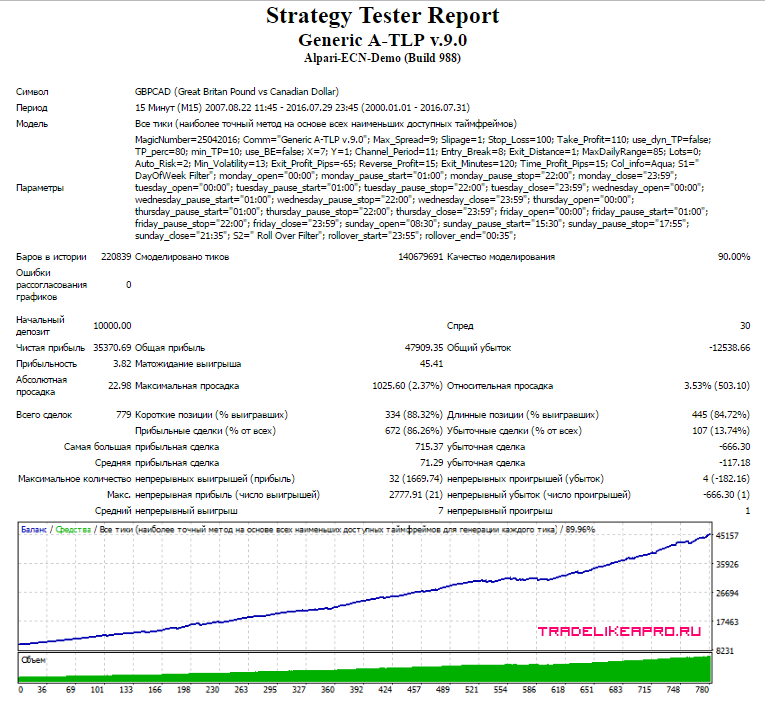
Task: Click consecutive losses value 4 (-182.16)
Action: pyautogui.click(x=726, y=479)
